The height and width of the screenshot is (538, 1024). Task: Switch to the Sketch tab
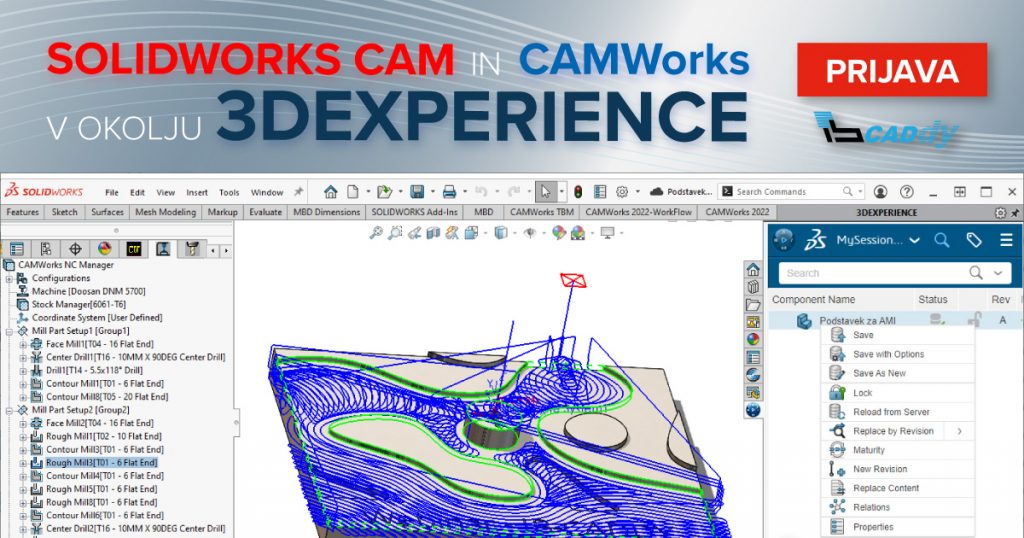[65, 212]
